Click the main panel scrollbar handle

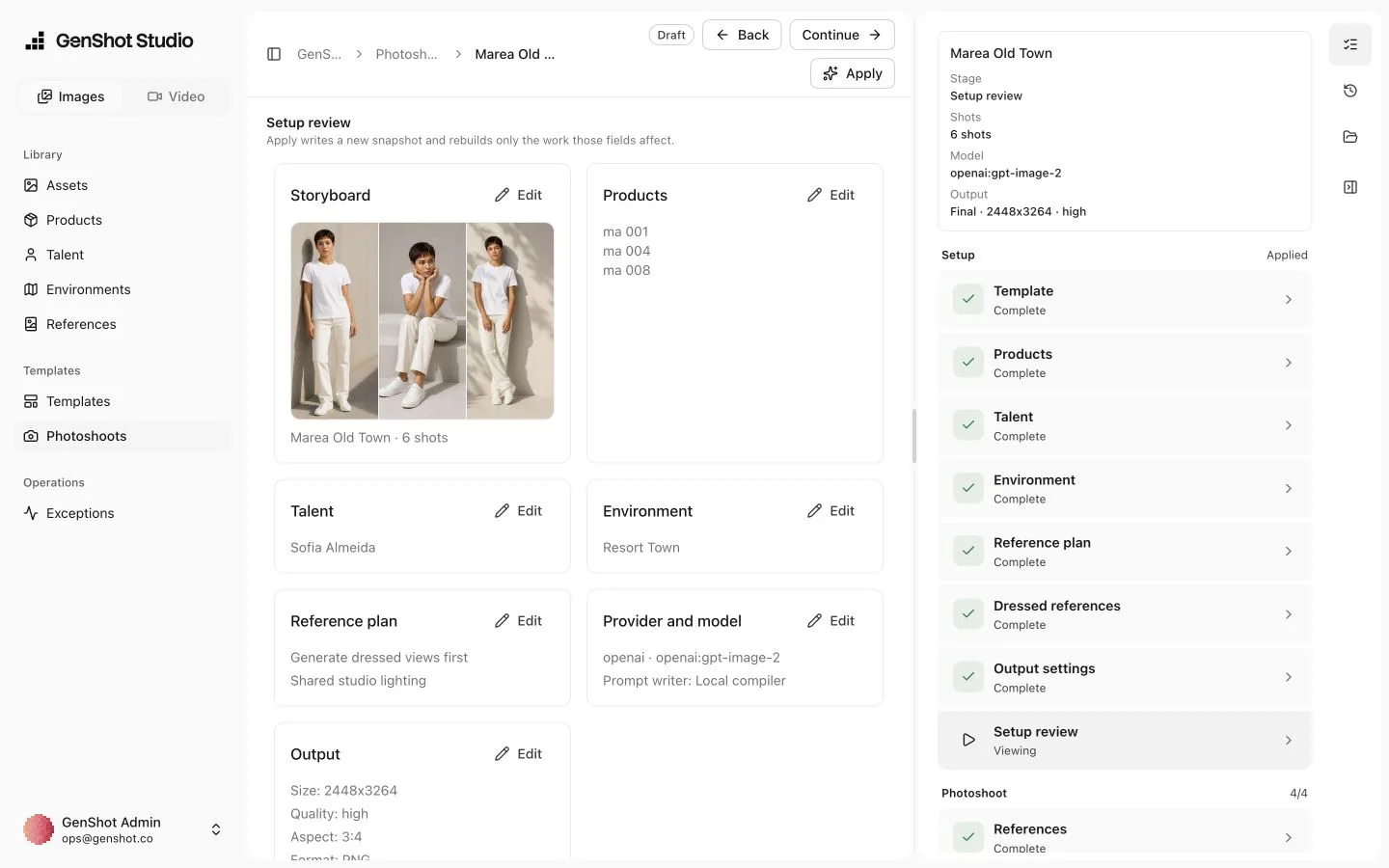click(x=914, y=436)
